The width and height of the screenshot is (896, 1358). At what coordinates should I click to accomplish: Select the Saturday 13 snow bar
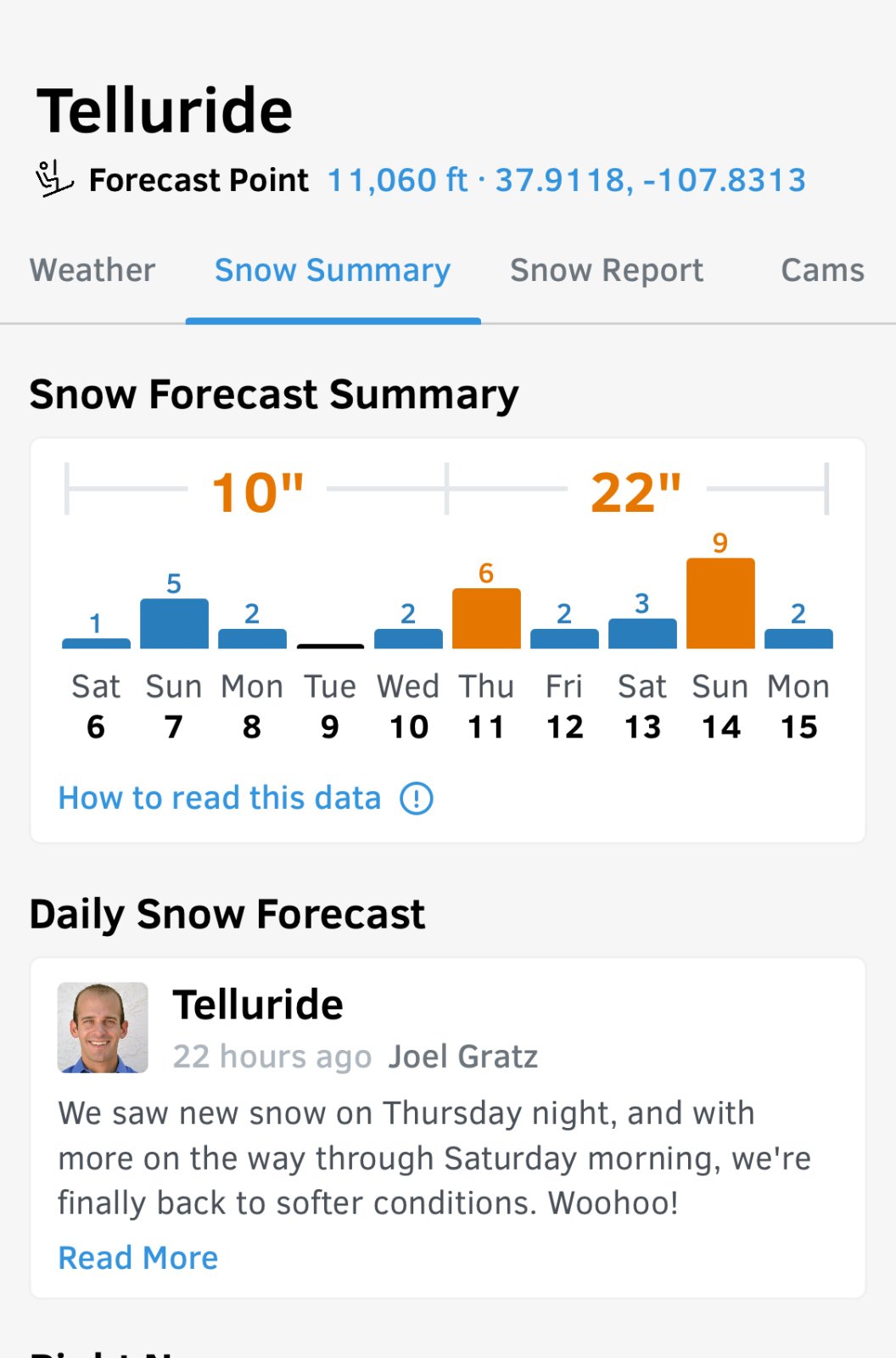pos(642,633)
